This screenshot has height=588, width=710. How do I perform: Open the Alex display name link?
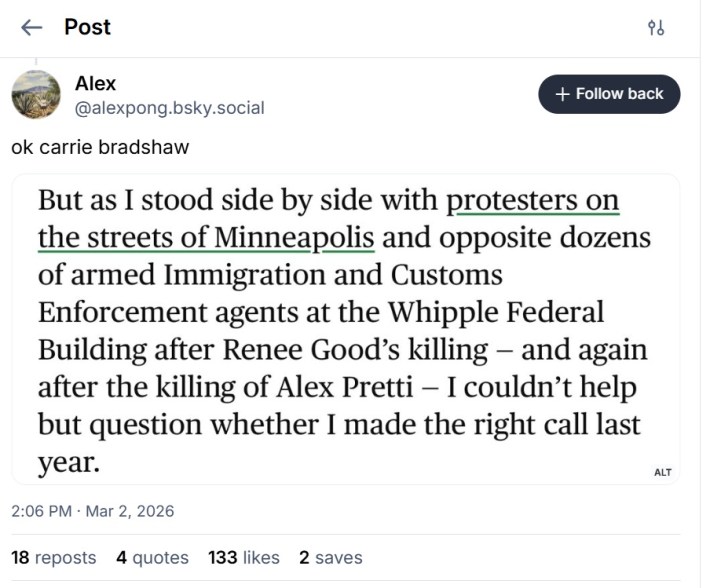(x=95, y=84)
